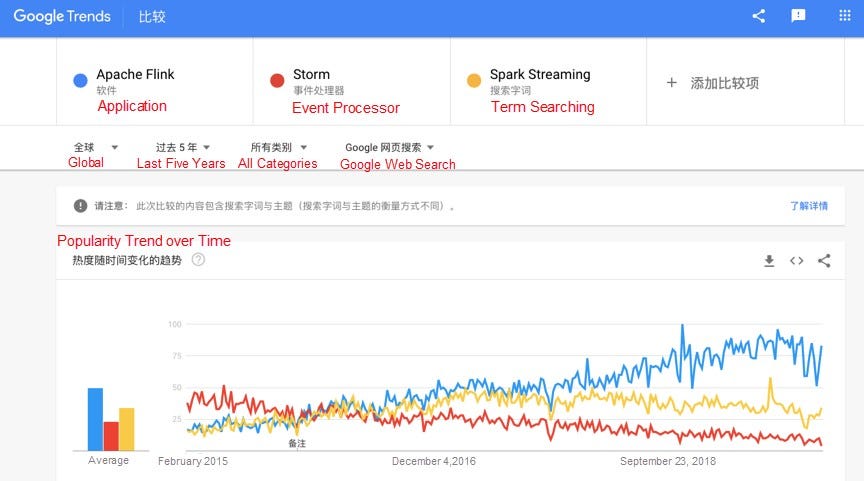
Task: Expand the All Categories dropdown
Action: point(277,147)
